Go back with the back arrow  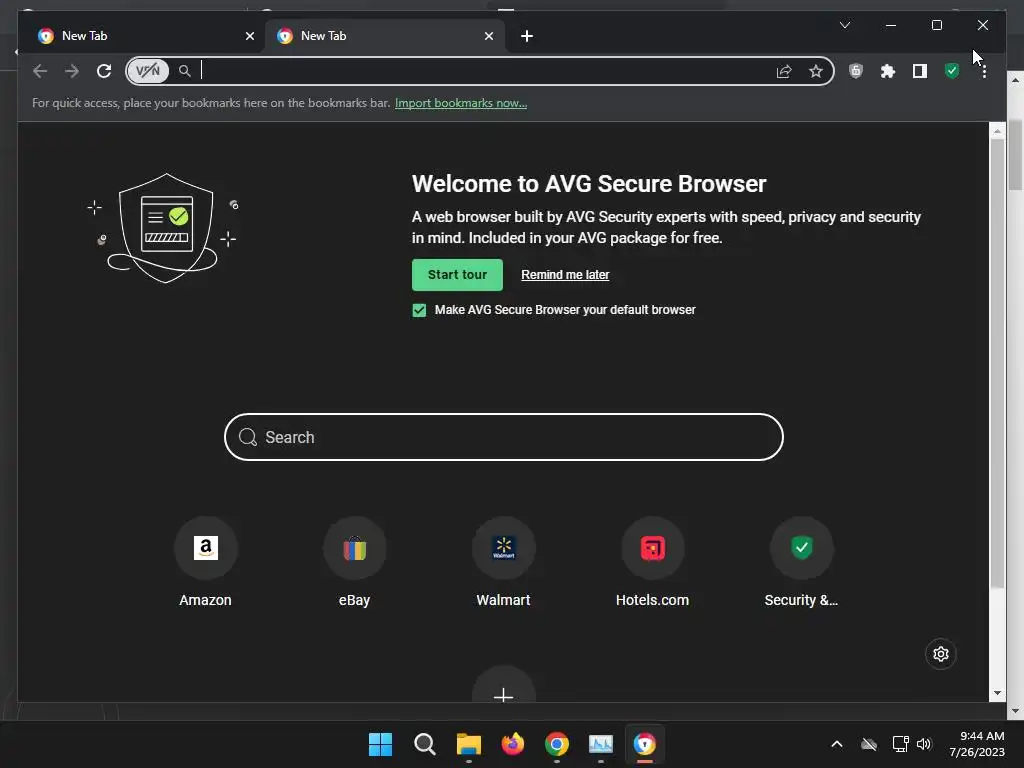pos(40,71)
